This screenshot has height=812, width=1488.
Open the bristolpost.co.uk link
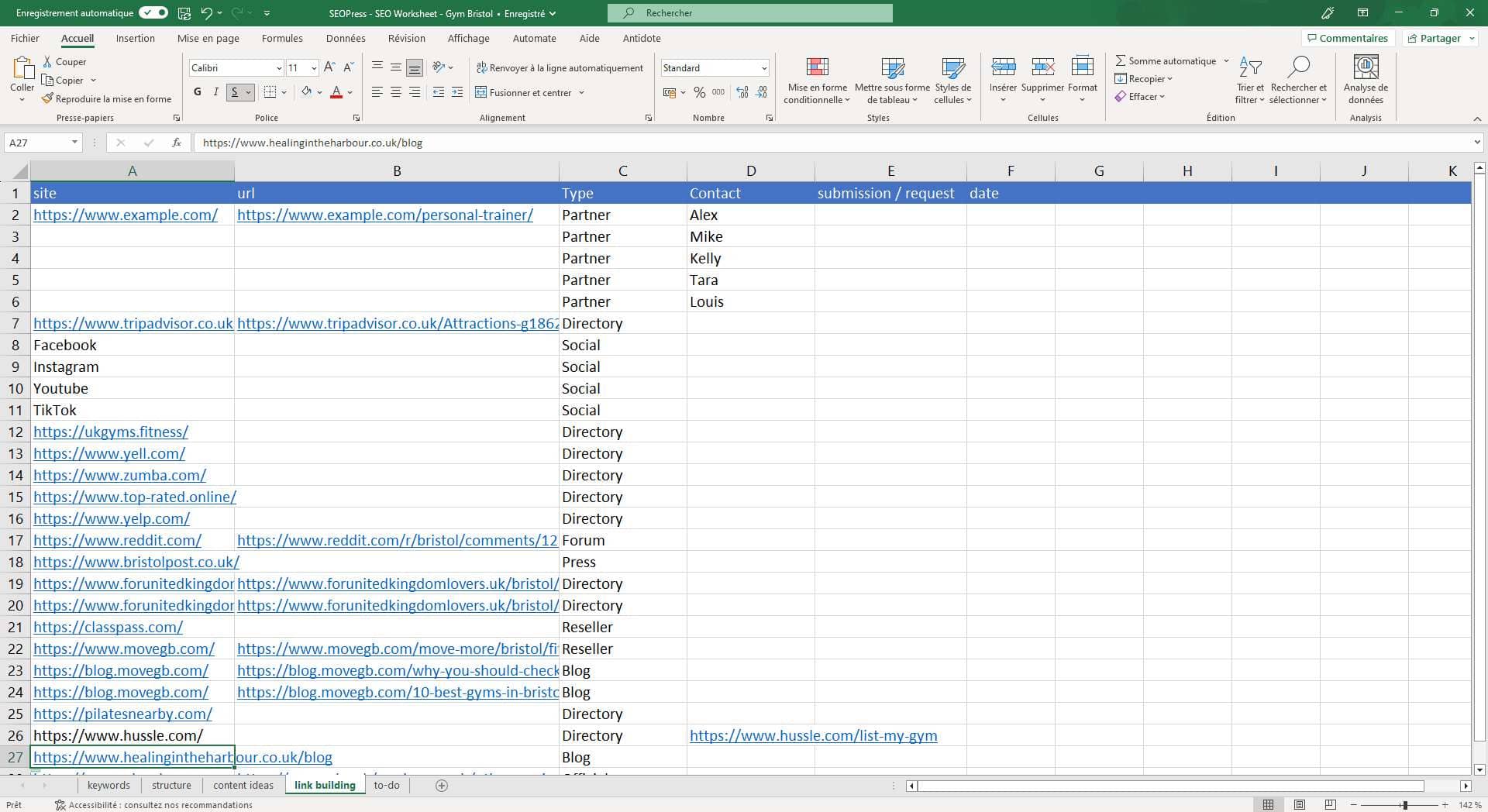pyautogui.click(x=136, y=562)
